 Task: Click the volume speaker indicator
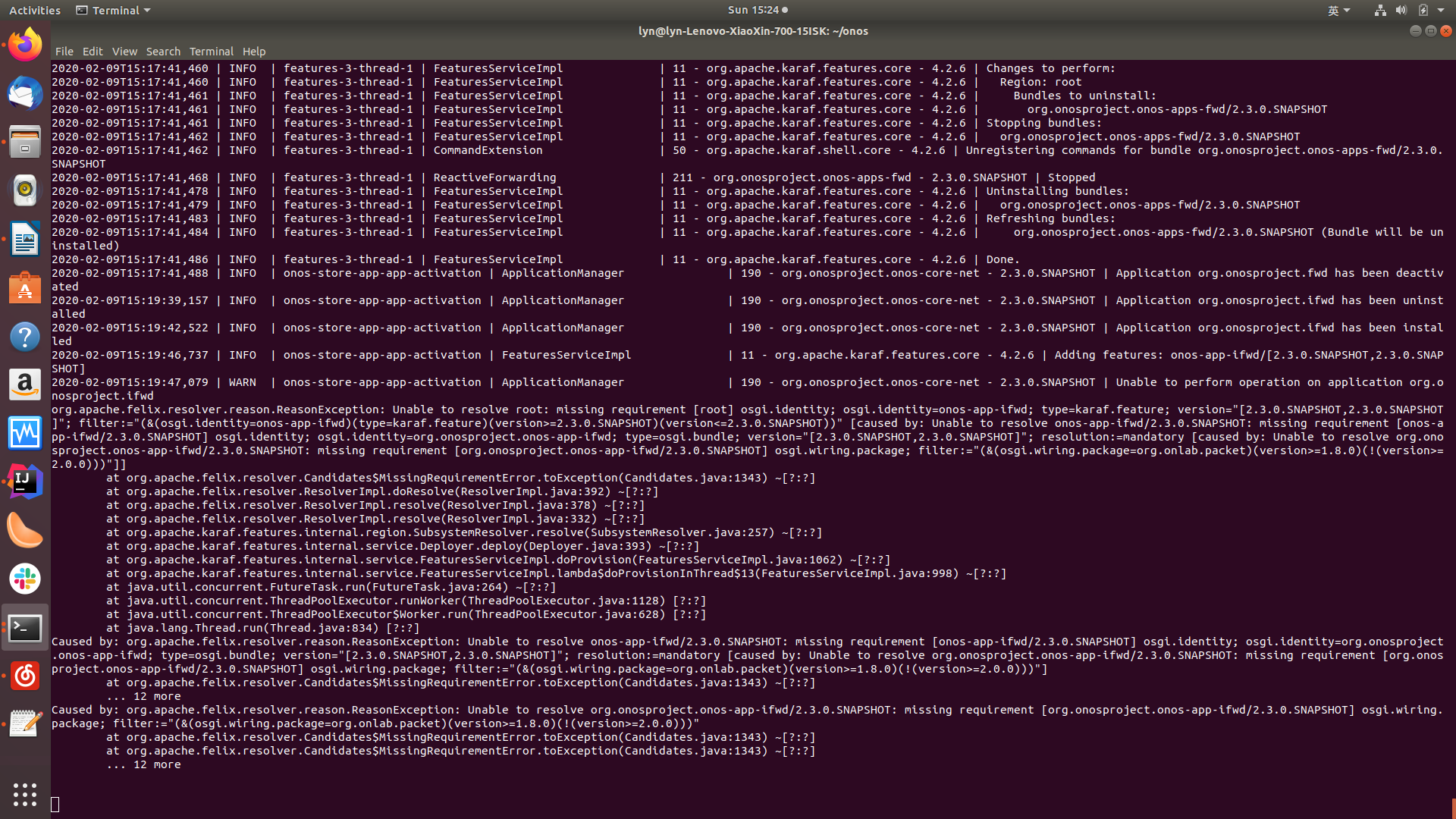point(1401,11)
